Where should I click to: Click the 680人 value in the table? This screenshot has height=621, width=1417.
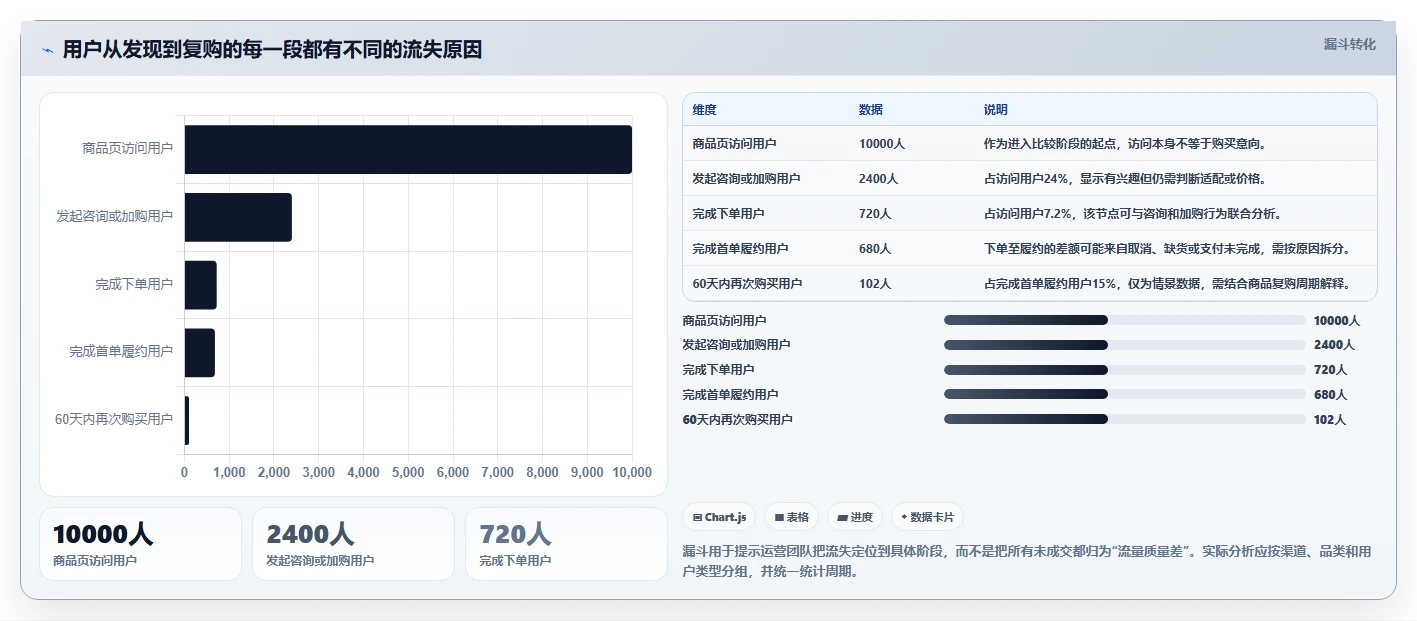pos(874,249)
